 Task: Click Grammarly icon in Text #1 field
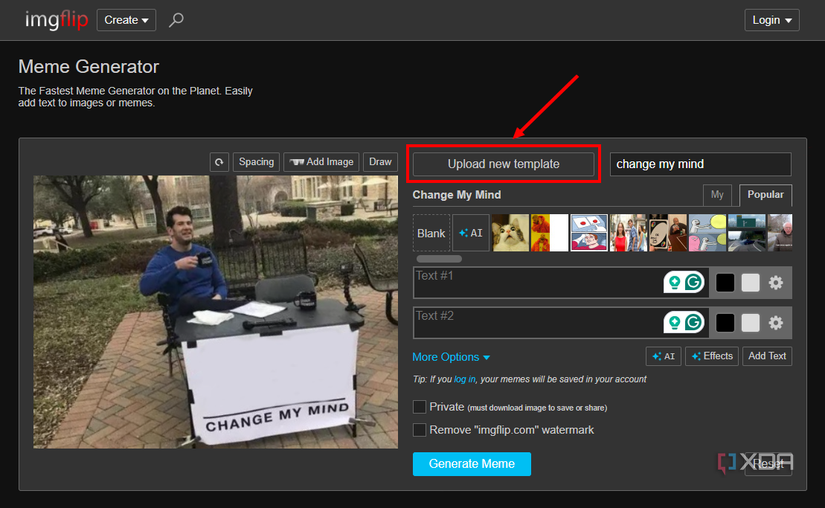point(694,282)
